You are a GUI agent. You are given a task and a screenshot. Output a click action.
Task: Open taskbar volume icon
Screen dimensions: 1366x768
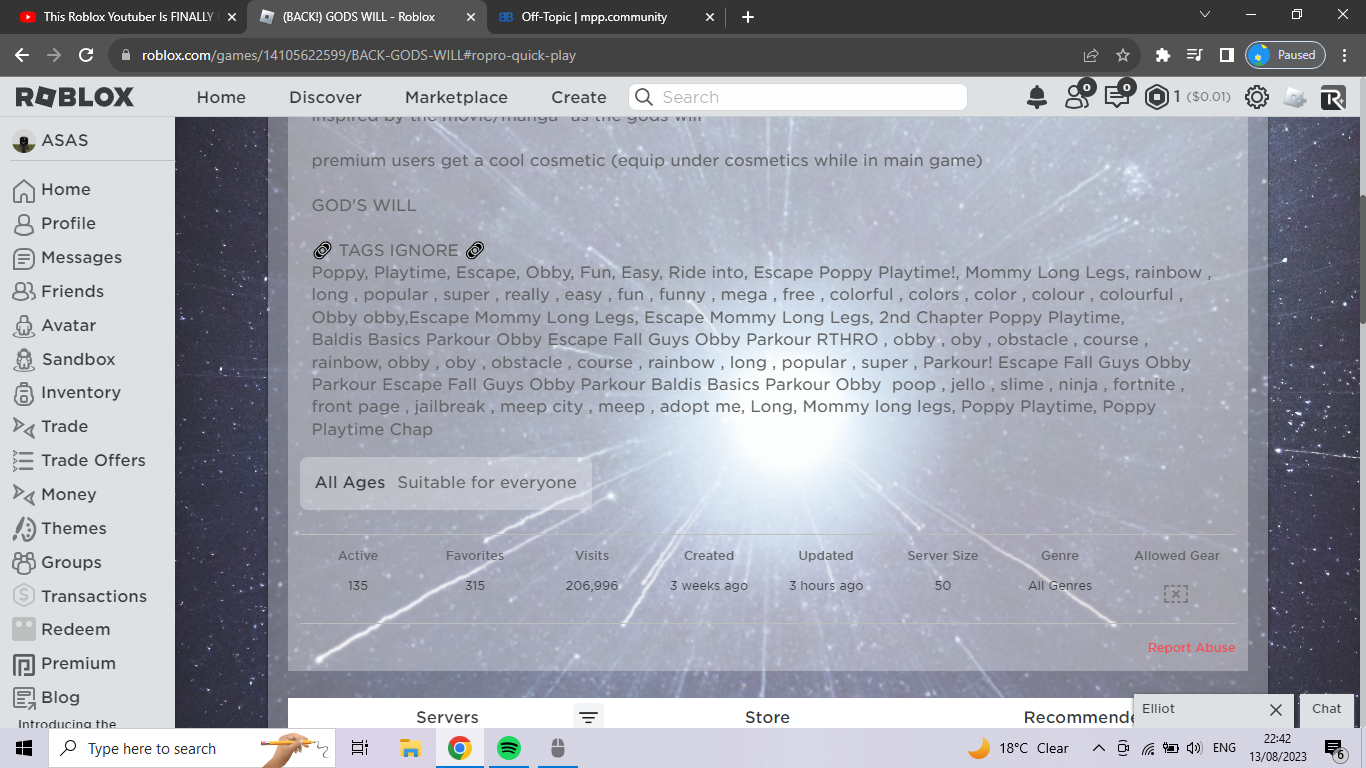pos(1193,748)
